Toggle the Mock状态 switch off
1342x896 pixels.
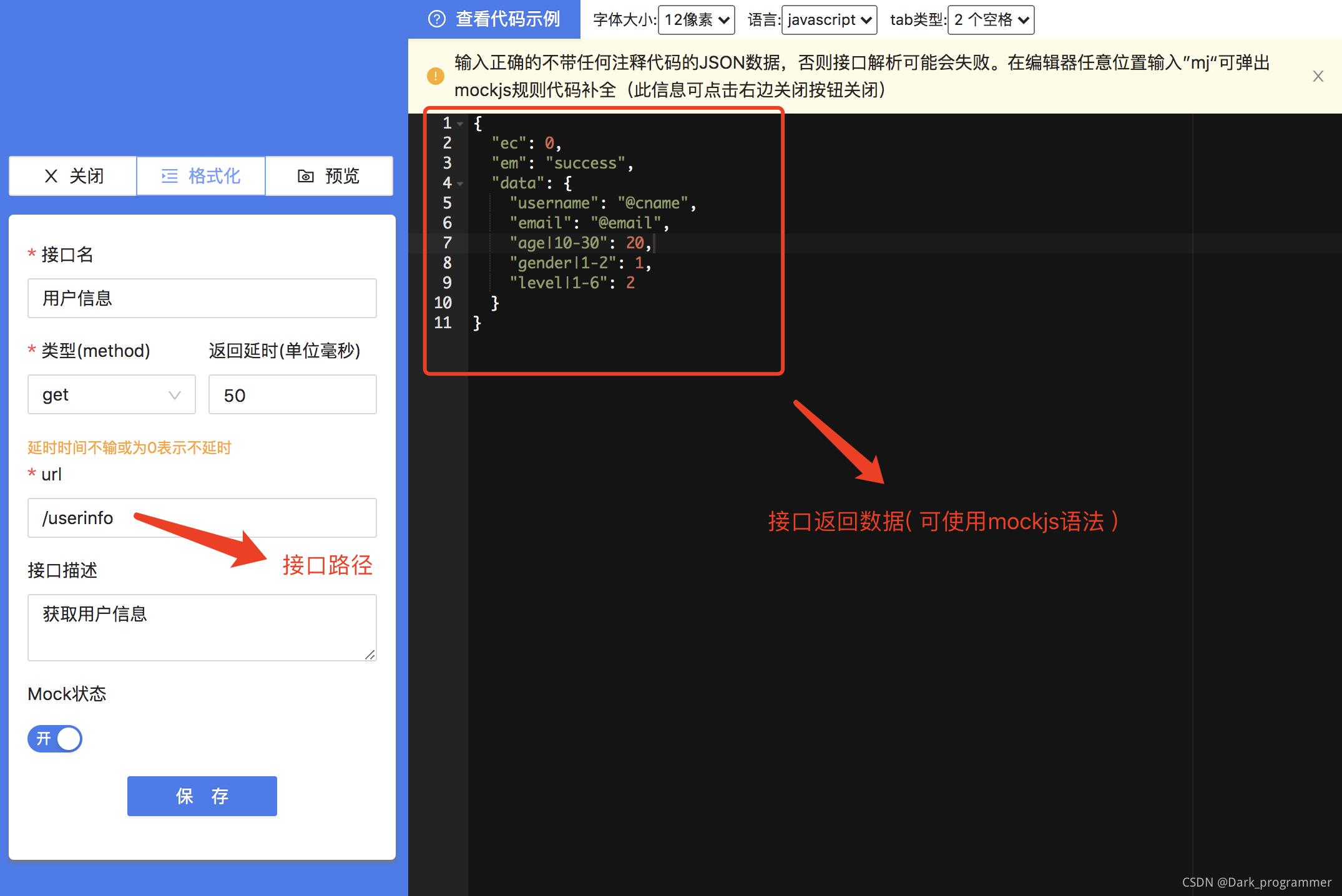point(55,739)
